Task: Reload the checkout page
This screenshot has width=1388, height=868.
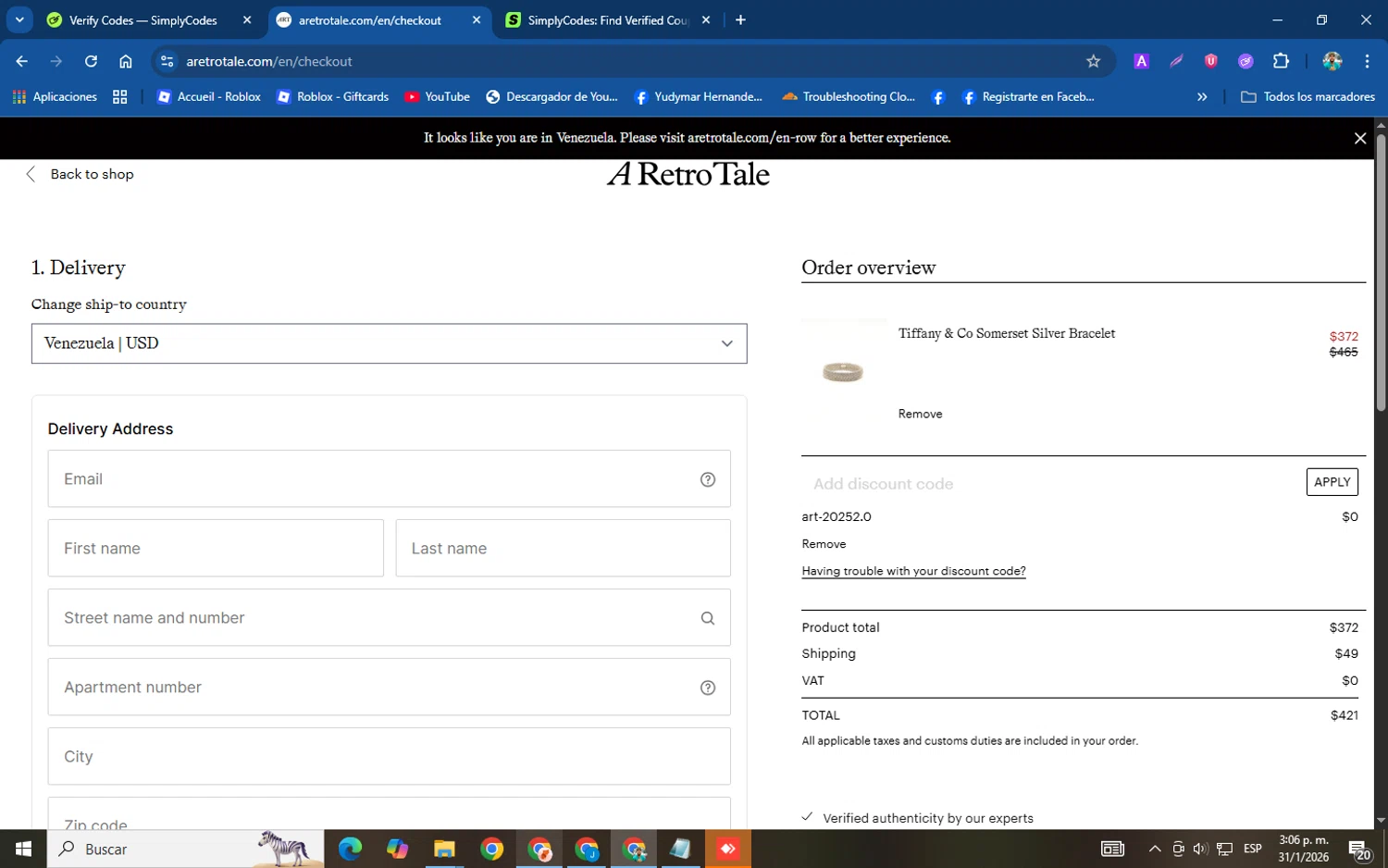Action: point(91,61)
